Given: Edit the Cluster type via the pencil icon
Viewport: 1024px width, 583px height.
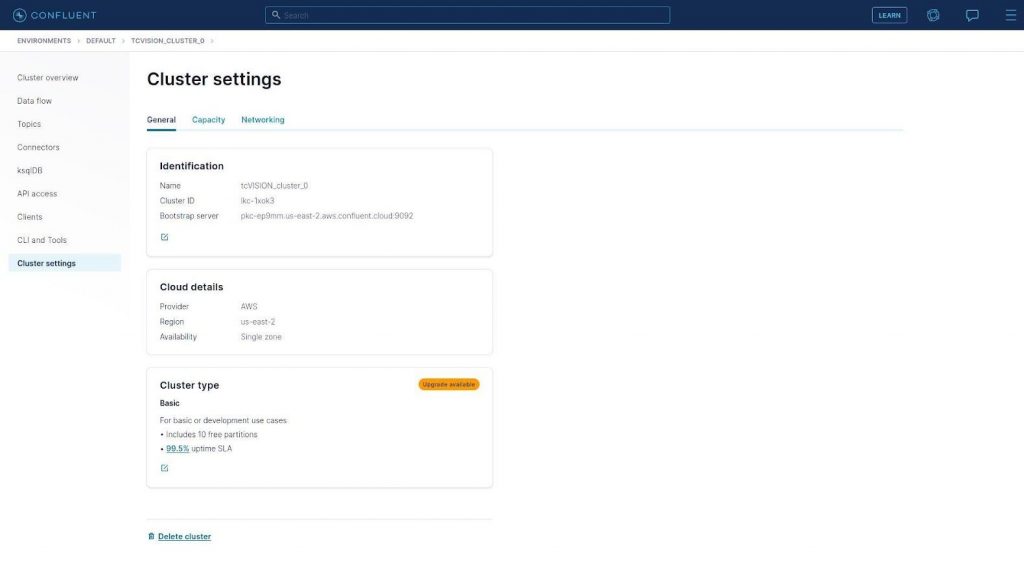Looking at the screenshot, I should pyautogui.click(x=164, y=467).
